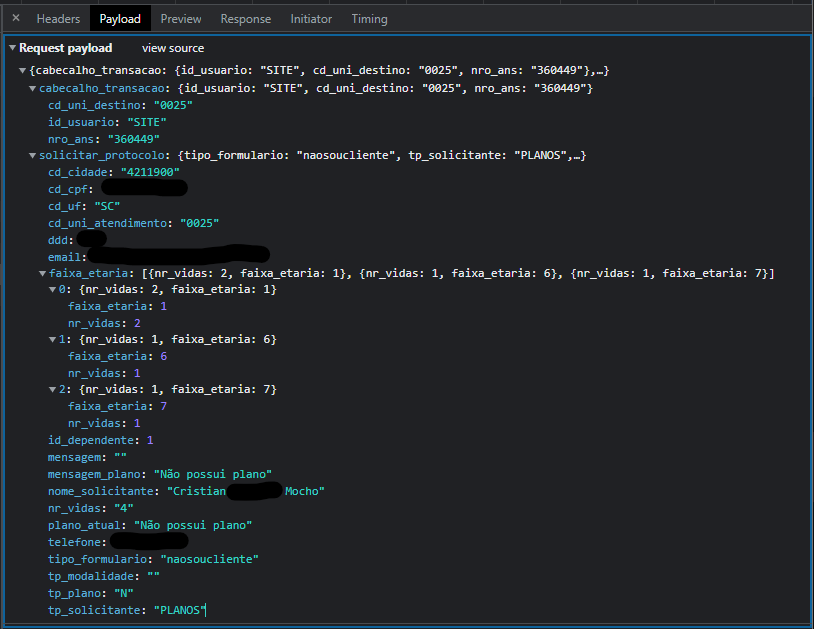Click faixa_etaria: 1 under item 0

click(117, 307)
